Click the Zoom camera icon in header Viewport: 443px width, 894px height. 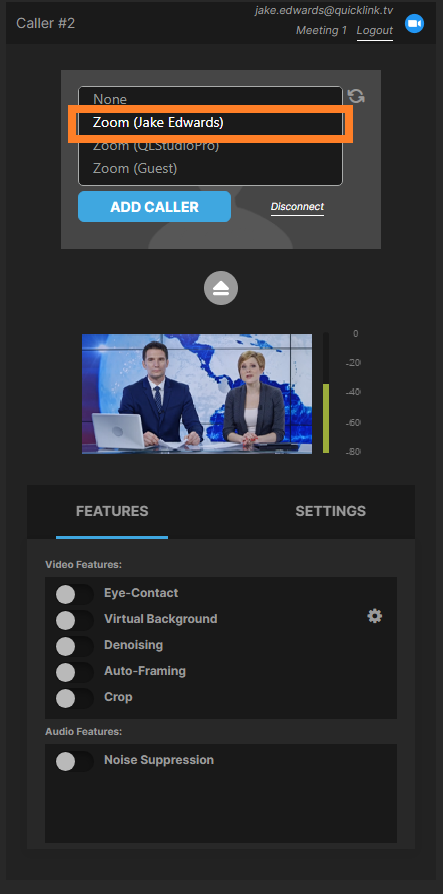[414, 24]
